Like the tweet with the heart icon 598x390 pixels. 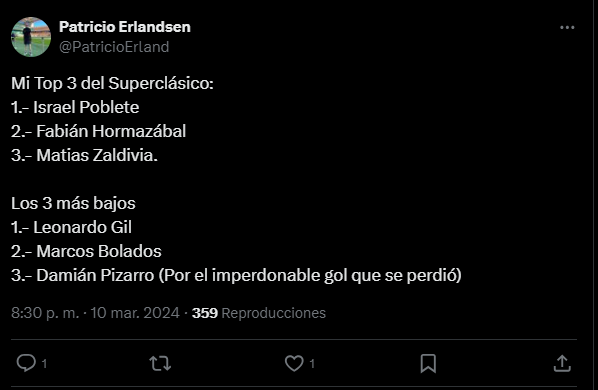pos(294,363)
